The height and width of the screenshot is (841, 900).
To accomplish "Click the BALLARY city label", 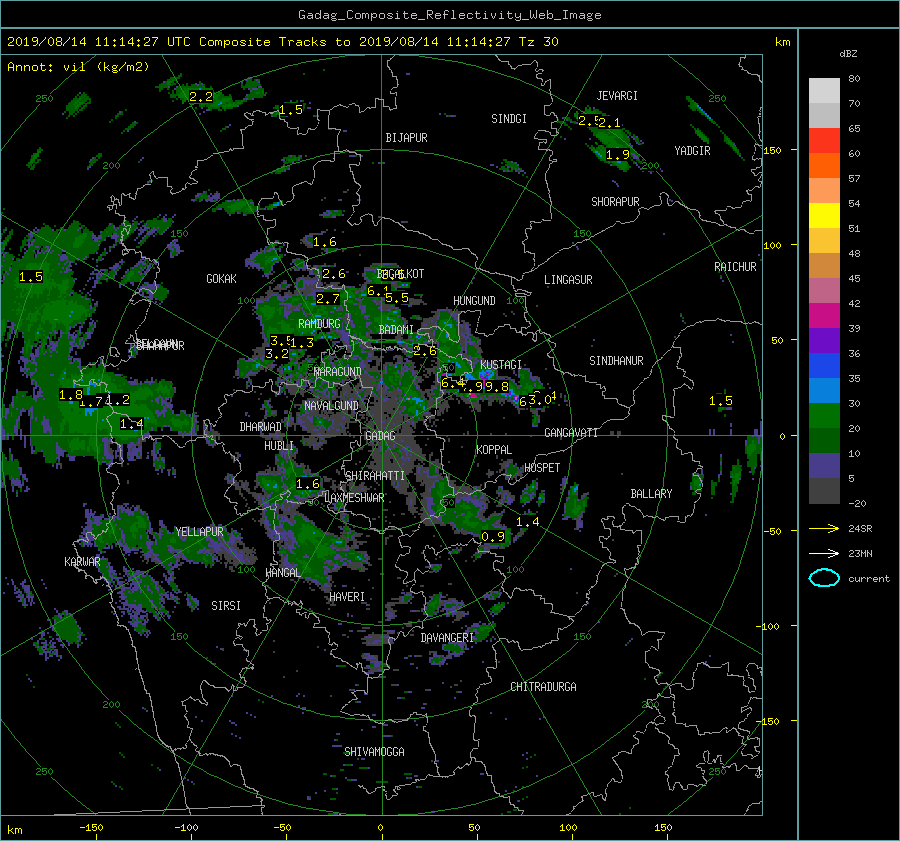I will click(x=651, y=494).
